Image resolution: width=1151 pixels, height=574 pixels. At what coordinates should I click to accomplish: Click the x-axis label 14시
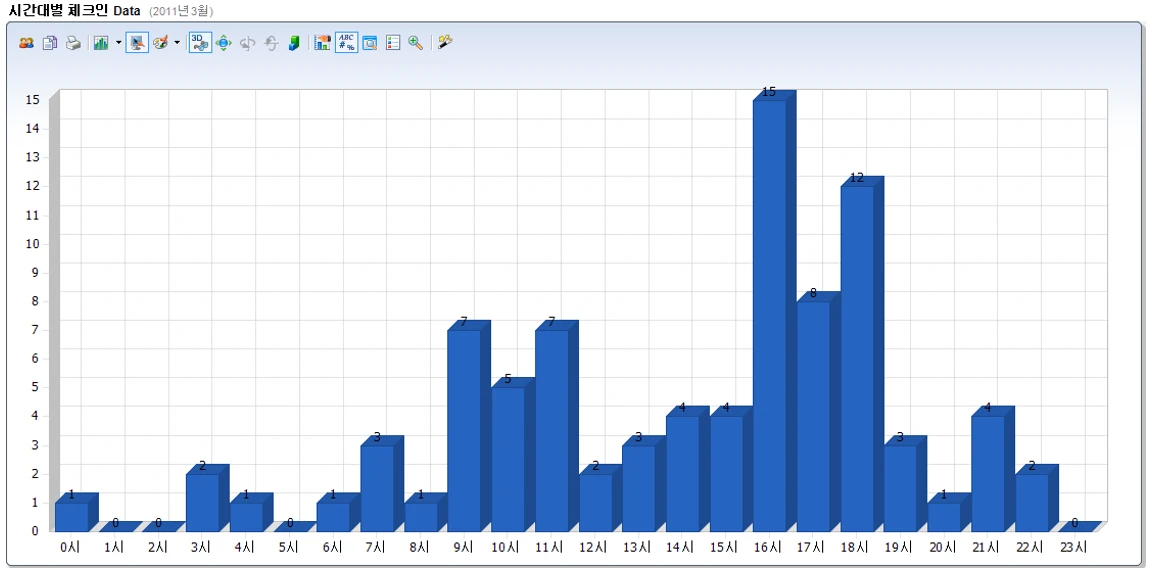click(x=680, y=547)
